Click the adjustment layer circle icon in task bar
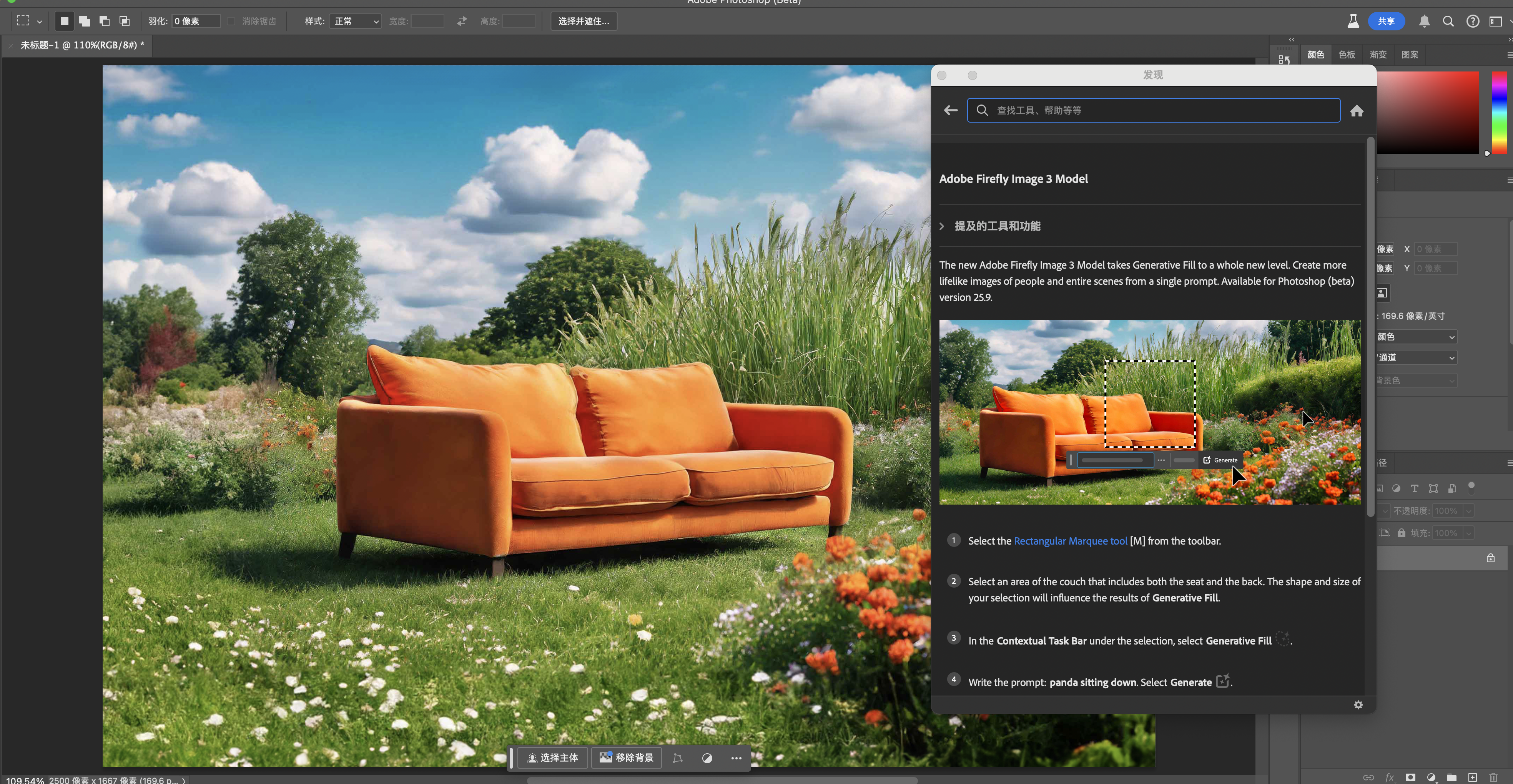This screenshot has height=784, width=1513. [707, 758]
